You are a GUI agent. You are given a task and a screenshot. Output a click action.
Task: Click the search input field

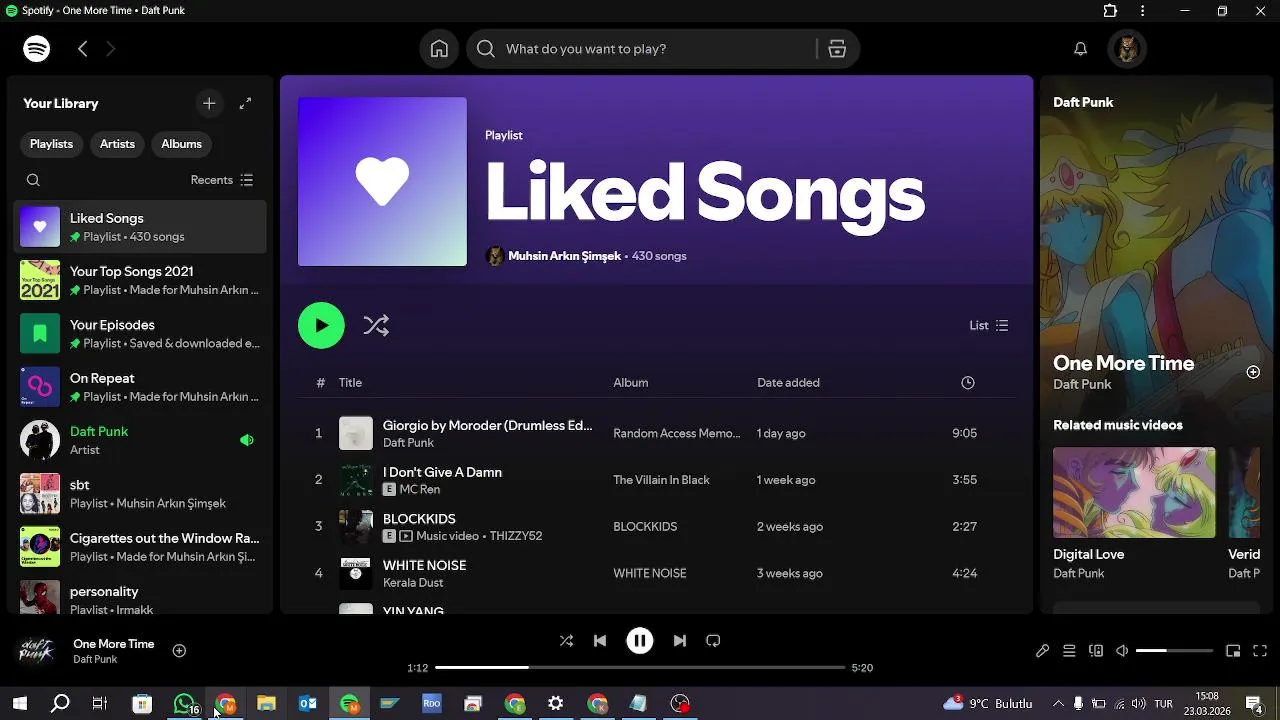(x=656, y=49)
